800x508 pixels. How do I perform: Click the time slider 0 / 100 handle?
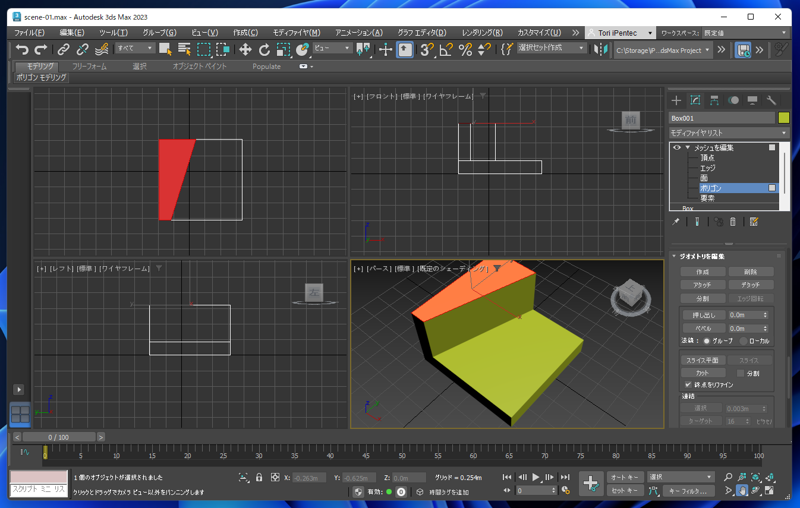click(59, 437)
